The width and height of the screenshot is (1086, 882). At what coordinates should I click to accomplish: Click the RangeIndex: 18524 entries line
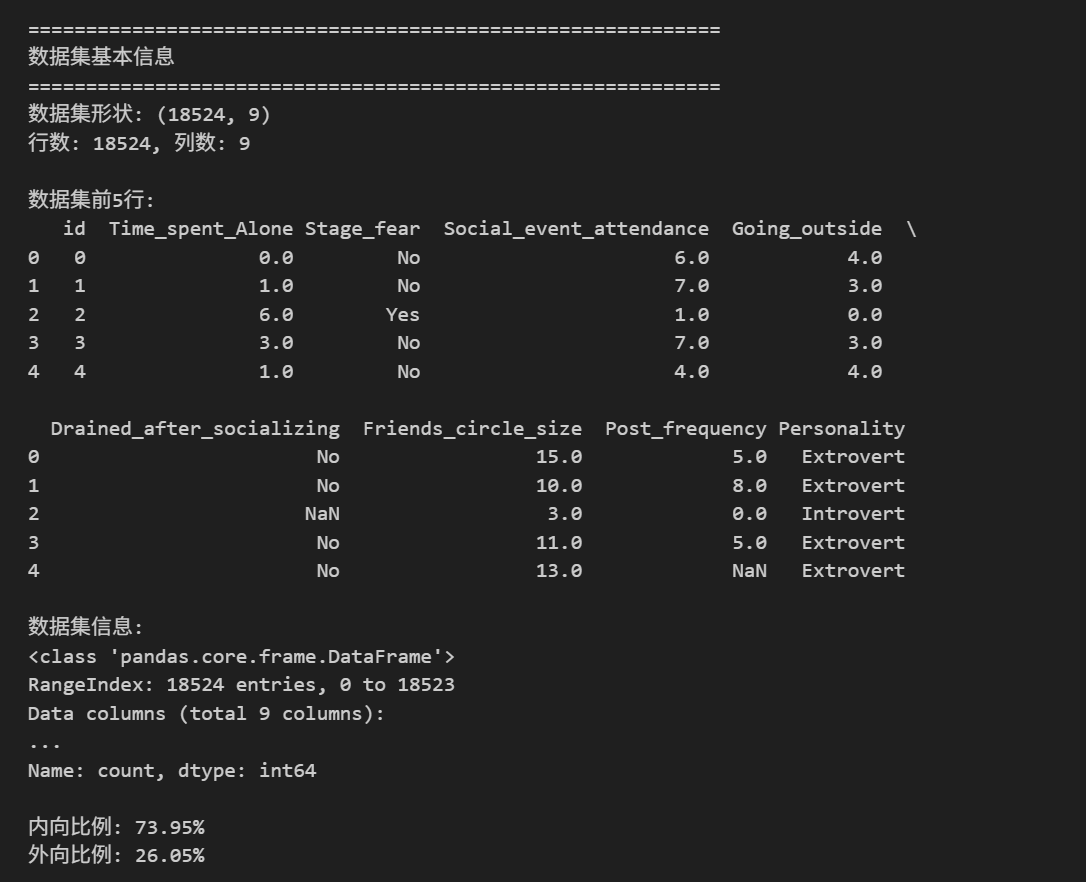point(241,685)
